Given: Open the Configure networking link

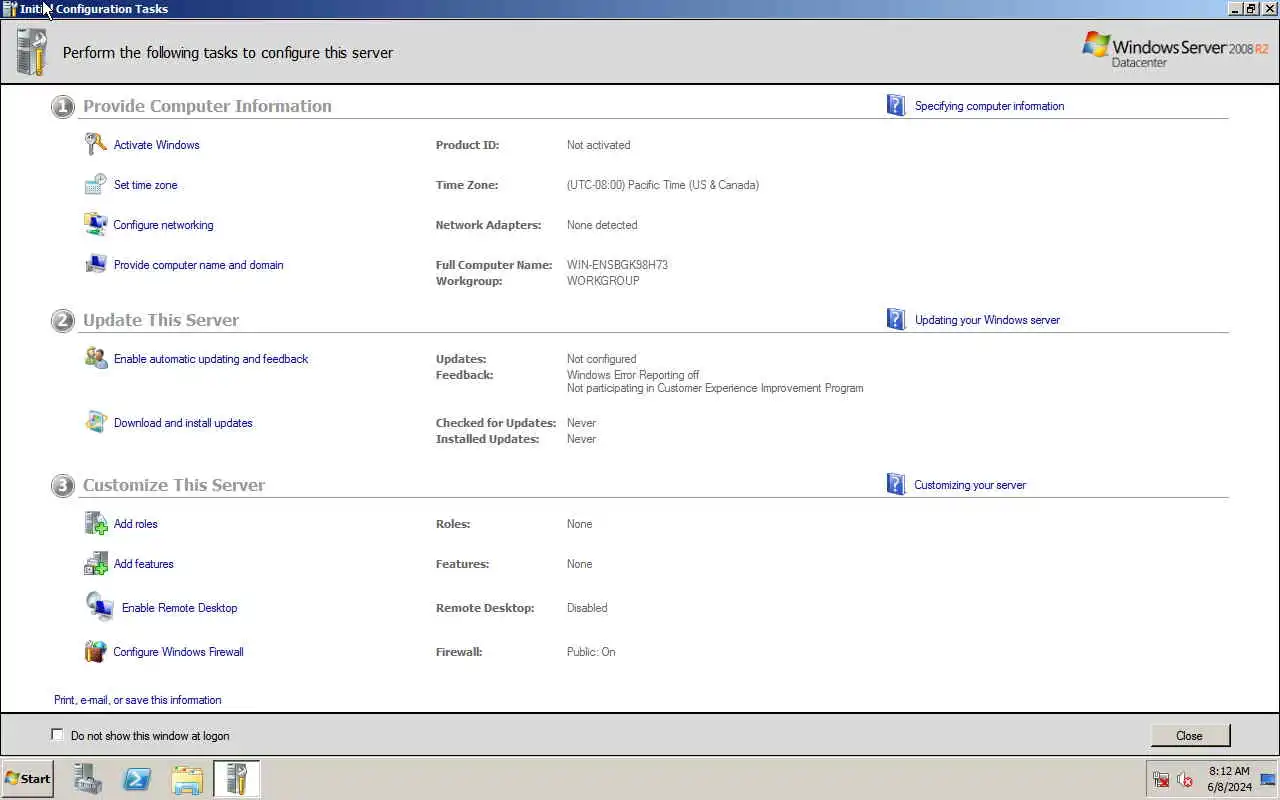Looking at the screenshot, I should (163, 225).
